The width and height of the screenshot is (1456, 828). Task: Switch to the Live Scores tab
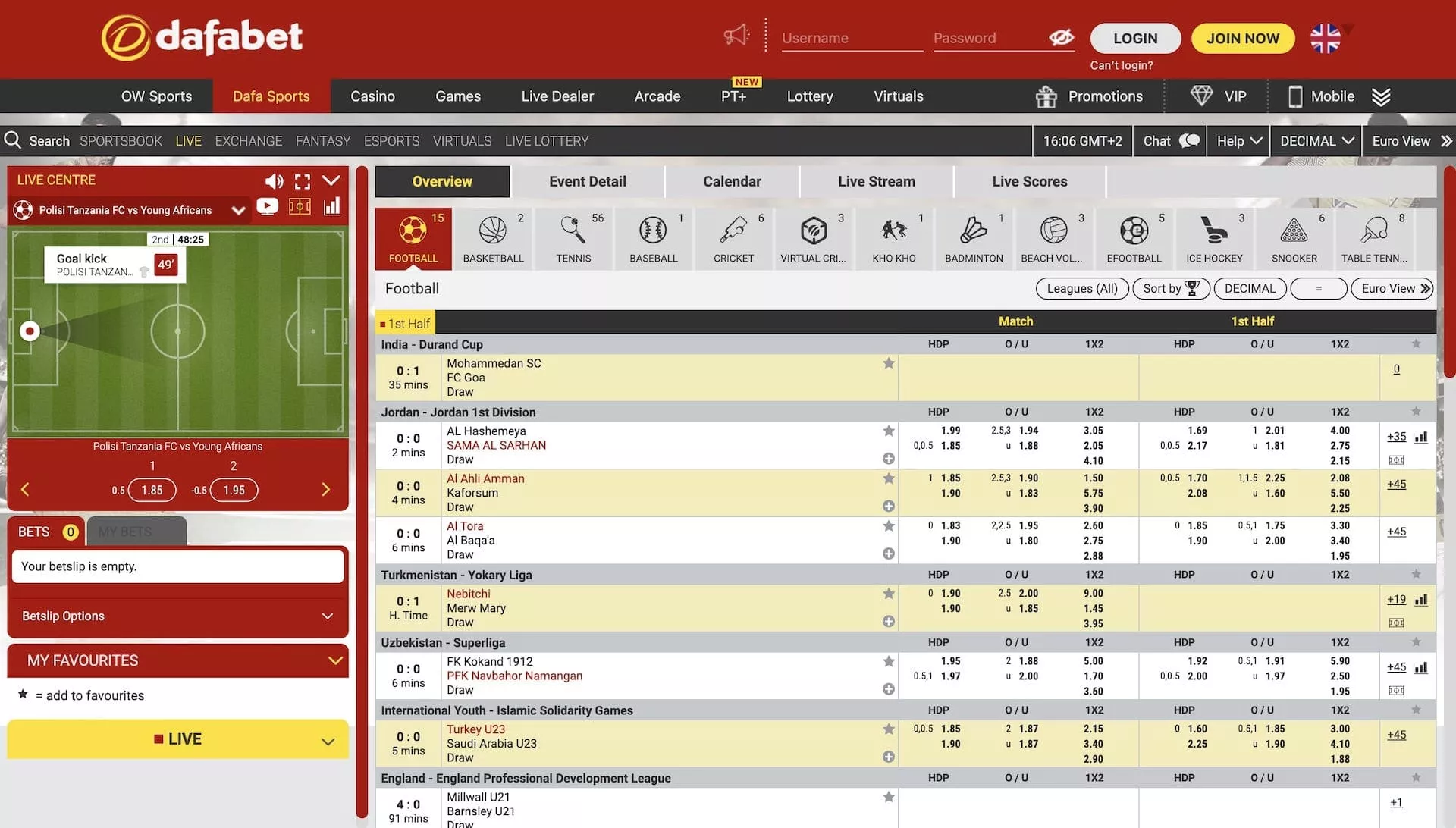[x=1029, y=182]
